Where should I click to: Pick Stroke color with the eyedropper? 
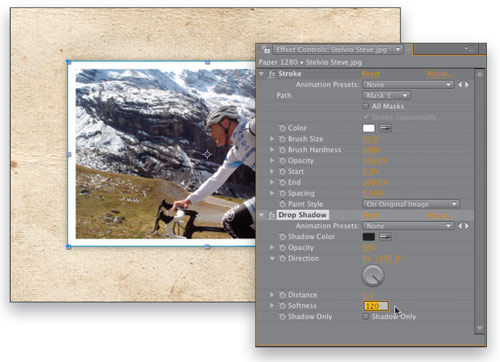pyautogui.click(x=385, y=128)
